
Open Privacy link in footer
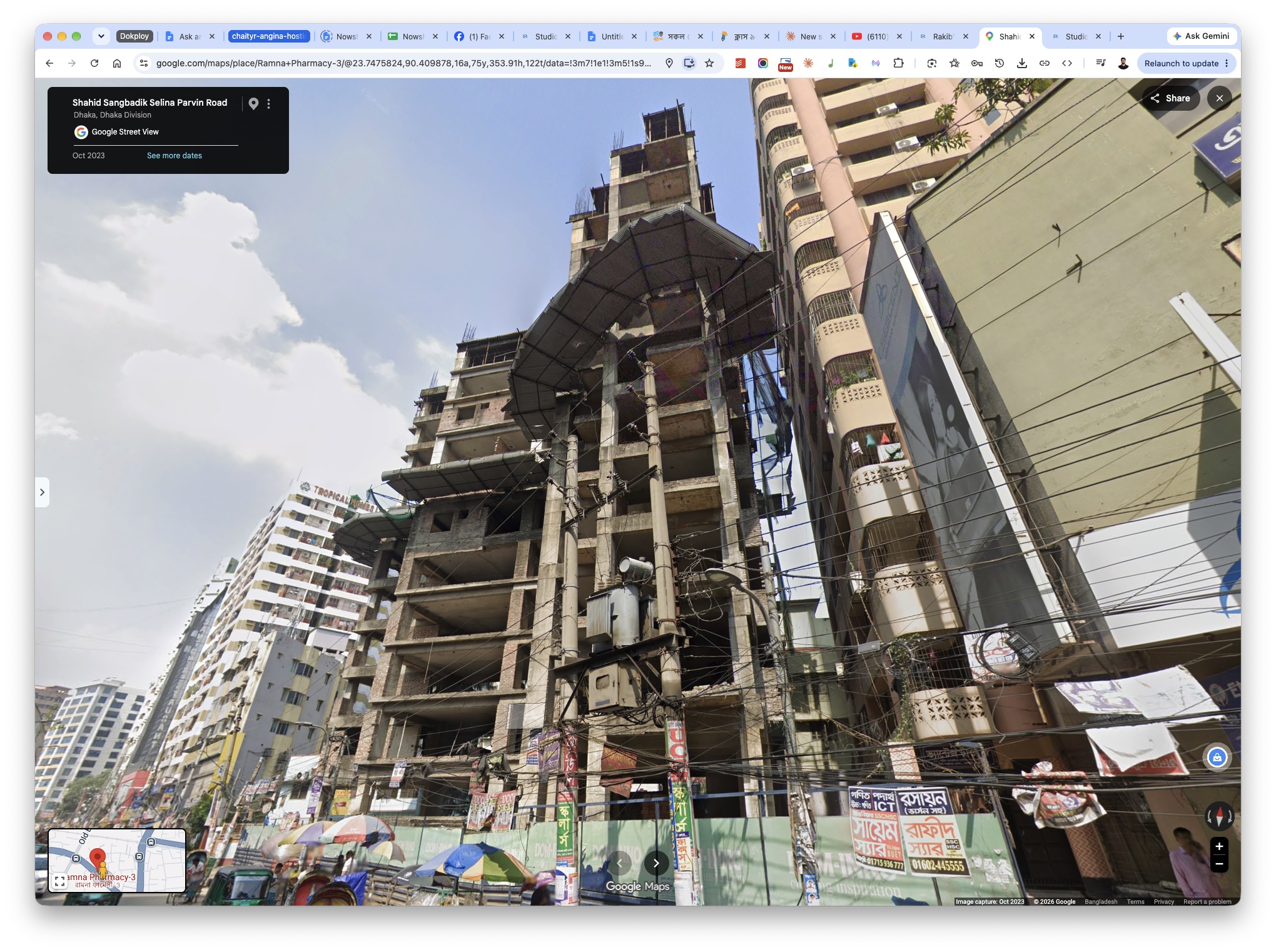click(1163, 901)
